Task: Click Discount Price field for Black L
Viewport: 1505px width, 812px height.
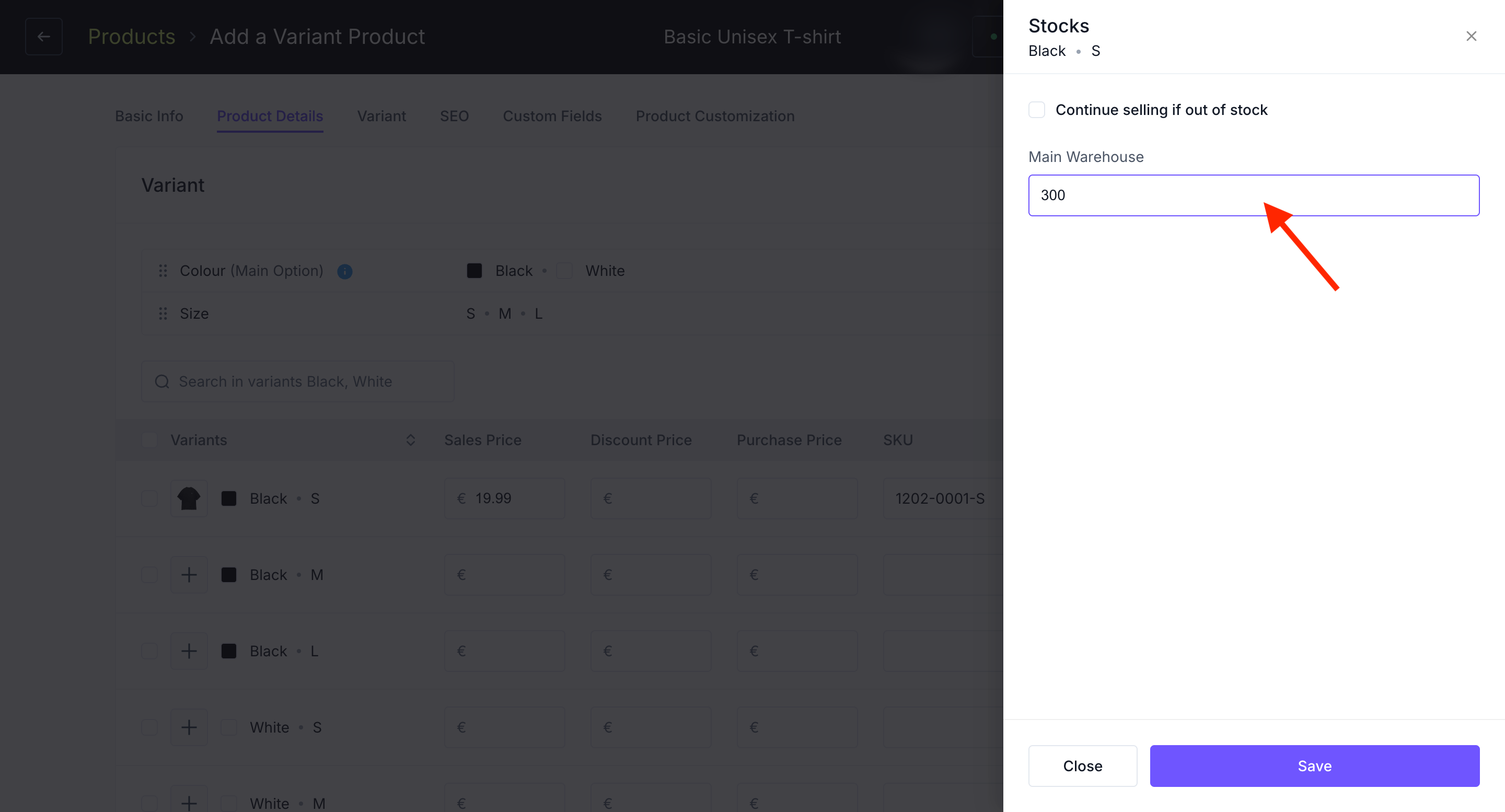Action: click(x=651, y=651)
